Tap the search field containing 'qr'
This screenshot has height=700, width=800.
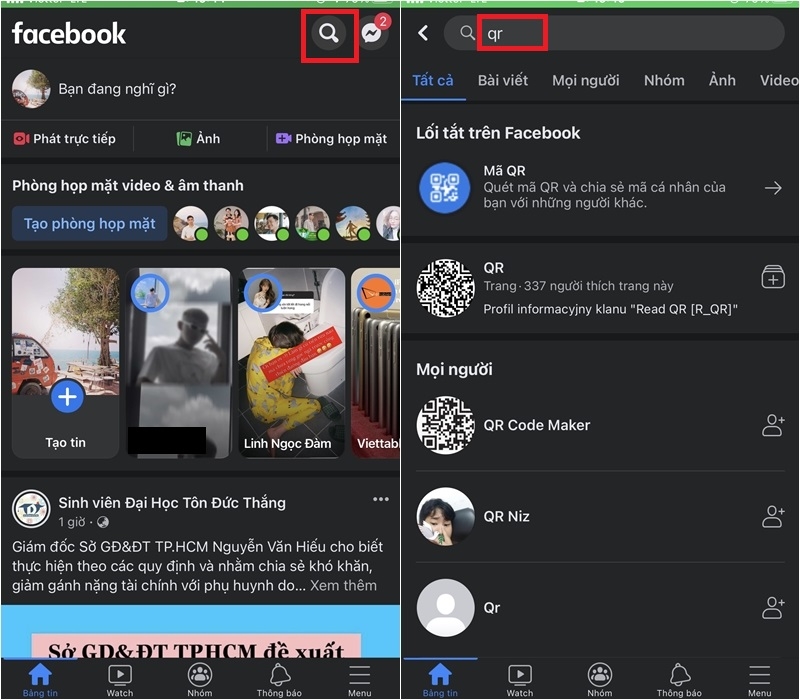coord(614,33)
